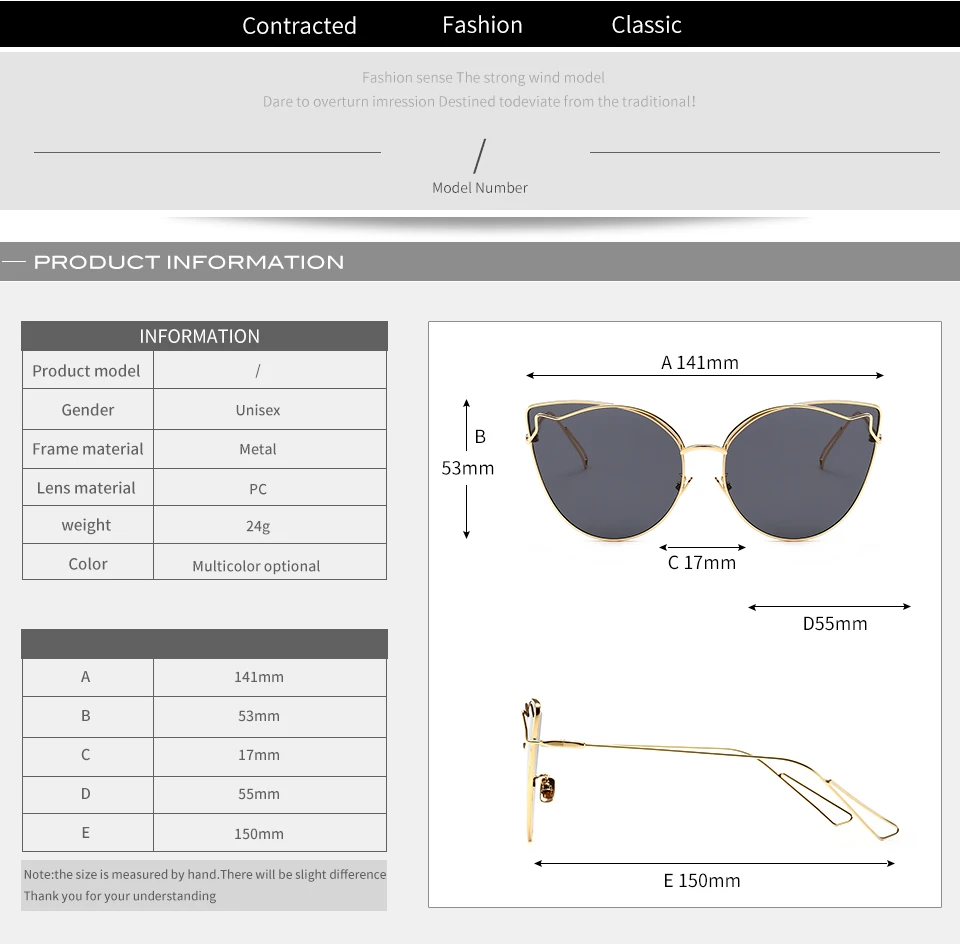Image resolution: width=960 pixels, height=946 pixels.
Task: Select the 'Frame material' row label
Action: click(x=88, y=449)
